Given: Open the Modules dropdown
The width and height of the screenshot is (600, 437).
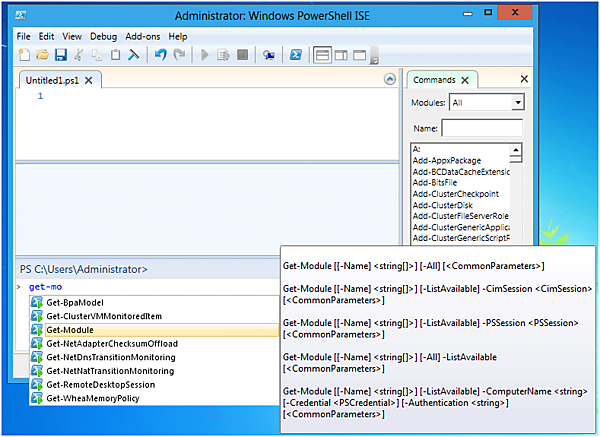Looking at the screenshot, I should (x=517, y=102).
